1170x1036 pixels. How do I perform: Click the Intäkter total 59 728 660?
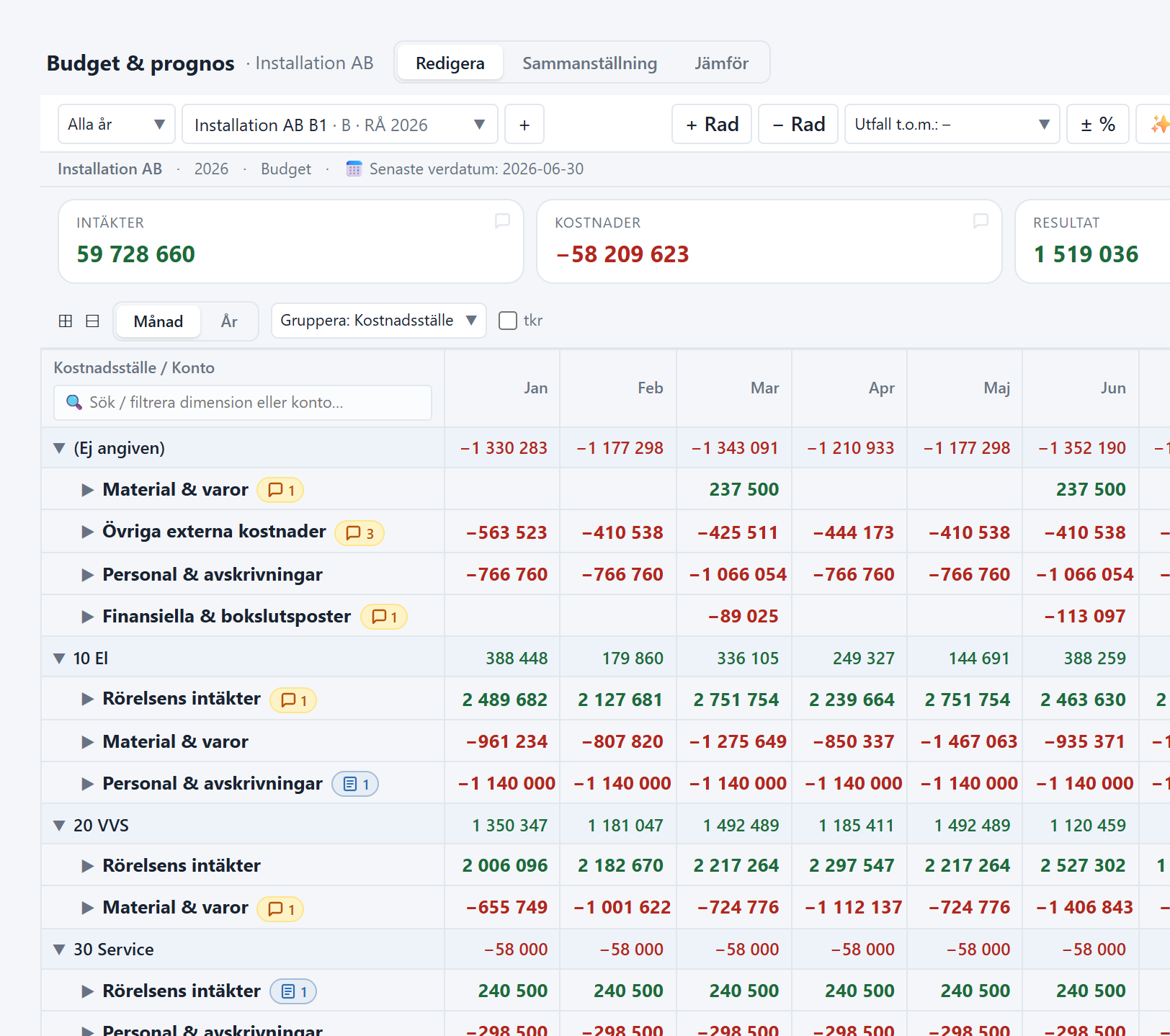pyautogui.click(x=135, y=254)
